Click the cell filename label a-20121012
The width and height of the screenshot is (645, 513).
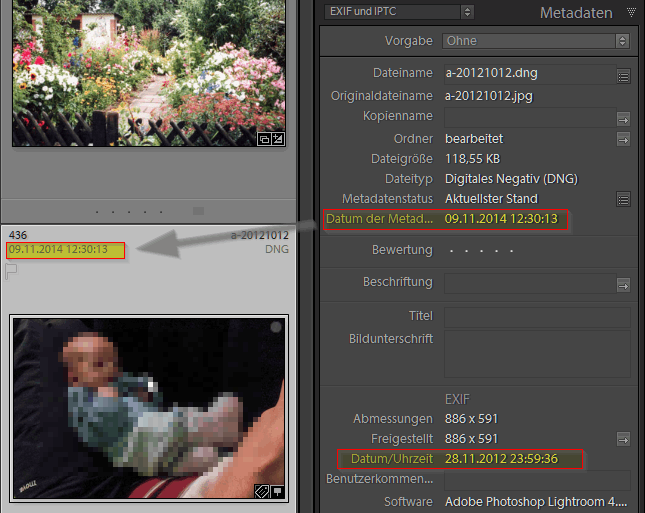(x=260, y=235)
